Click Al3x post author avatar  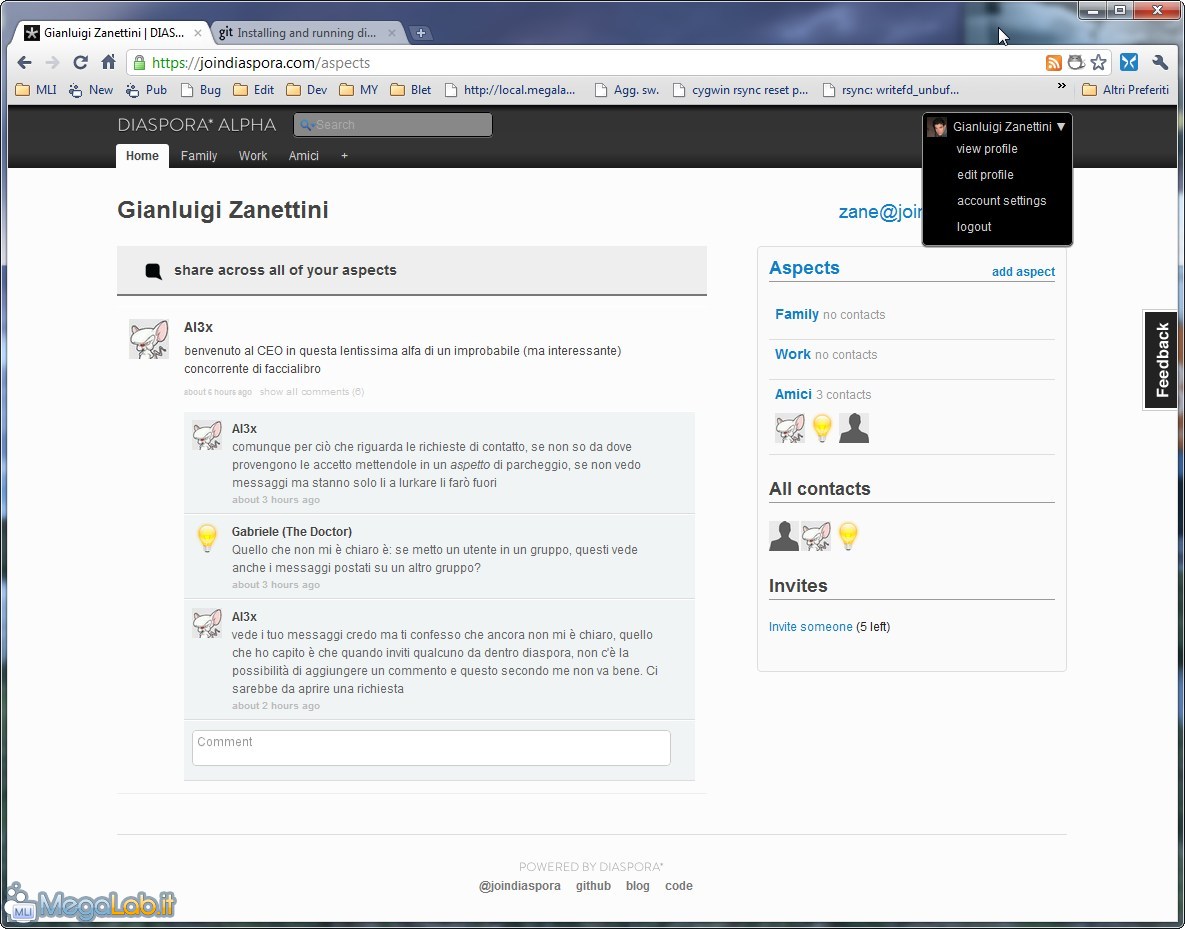point(149,339)
